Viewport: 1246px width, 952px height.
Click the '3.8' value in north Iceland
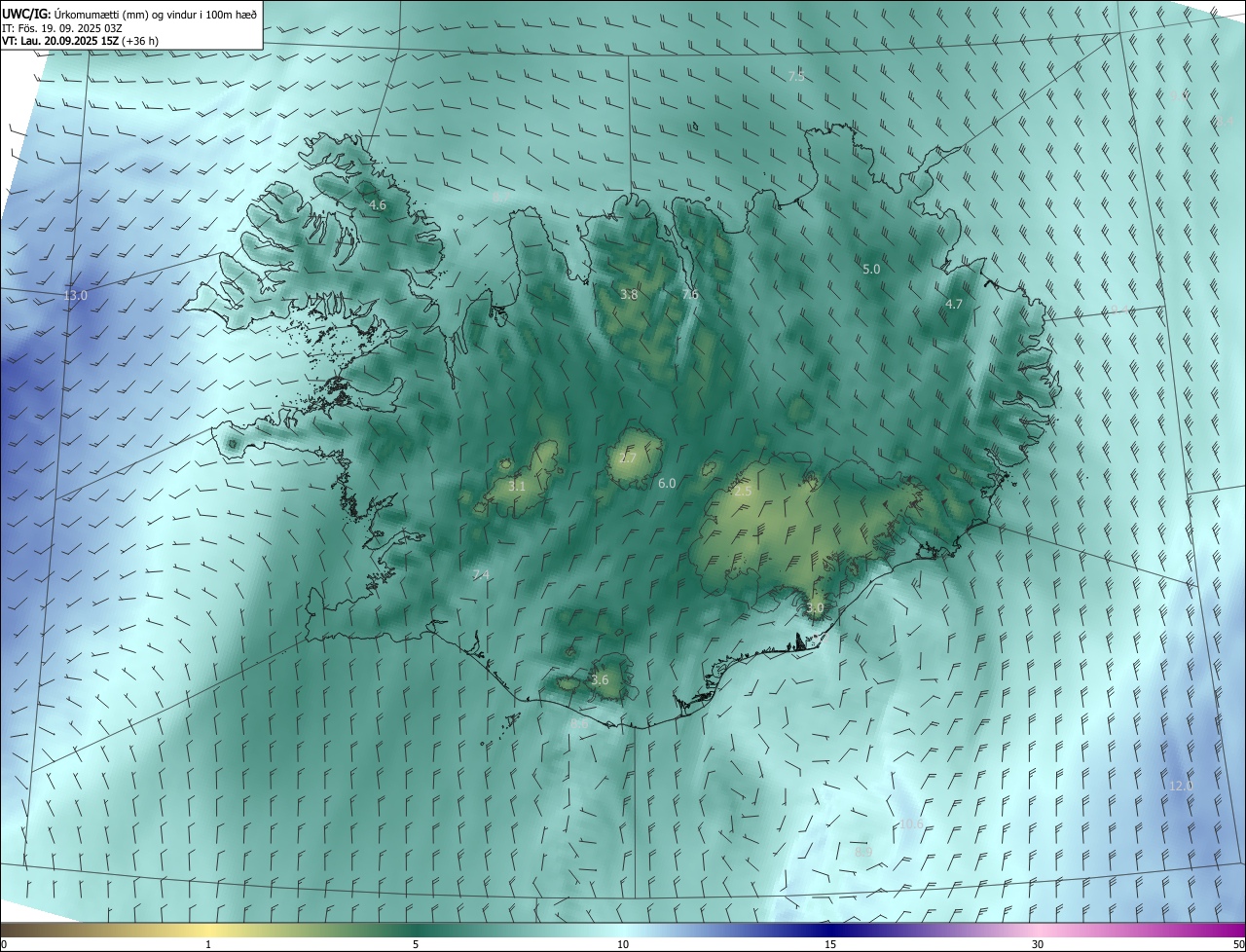(629, 295)
